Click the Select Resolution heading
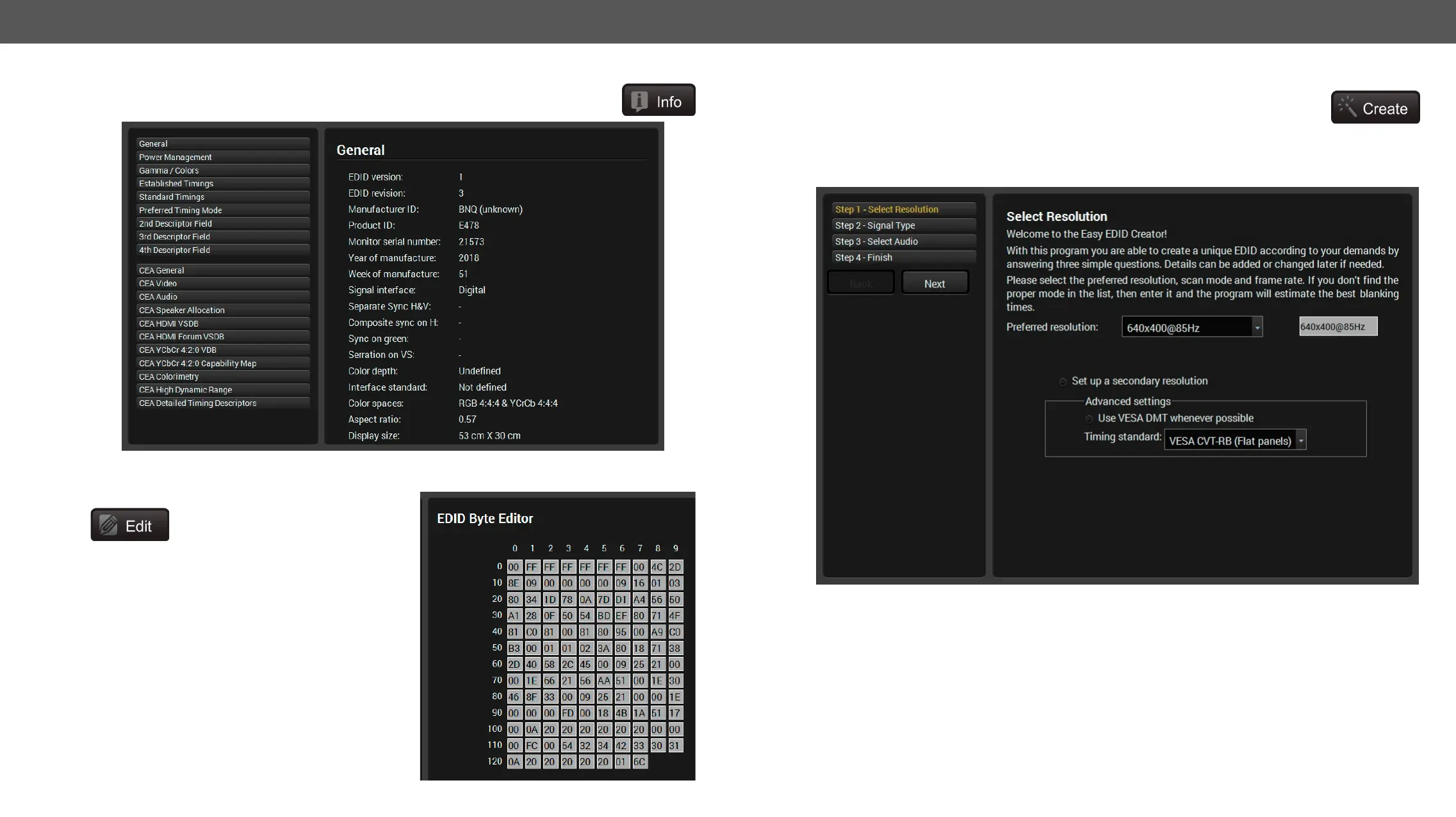Screen dimensions: 1456x817 (1057, 216)
